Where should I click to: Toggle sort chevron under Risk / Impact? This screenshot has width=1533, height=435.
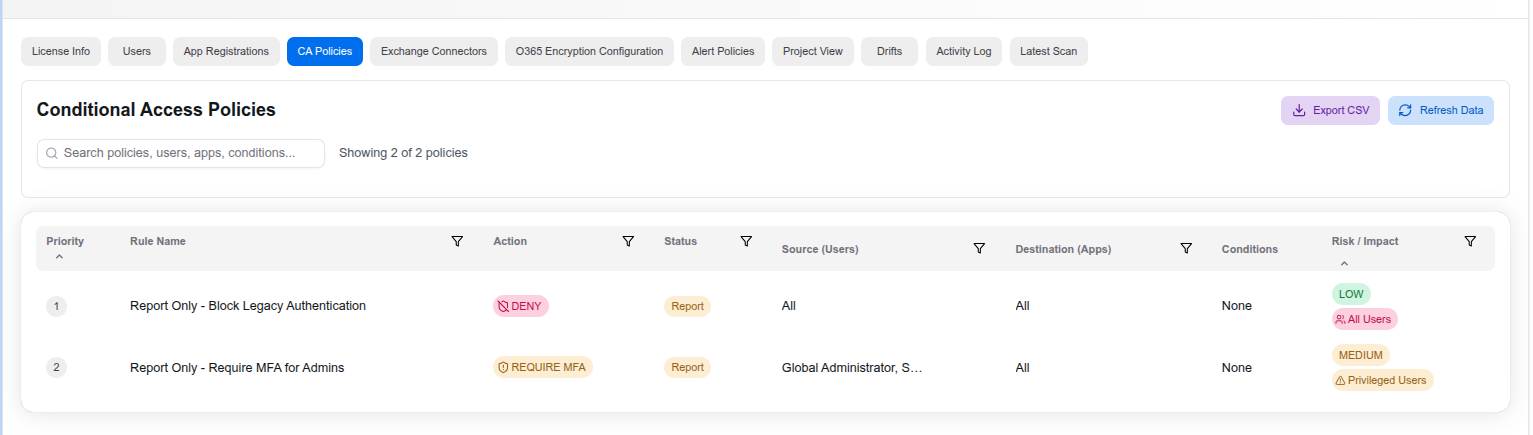pyautogui.click(x=1344, y=264)
